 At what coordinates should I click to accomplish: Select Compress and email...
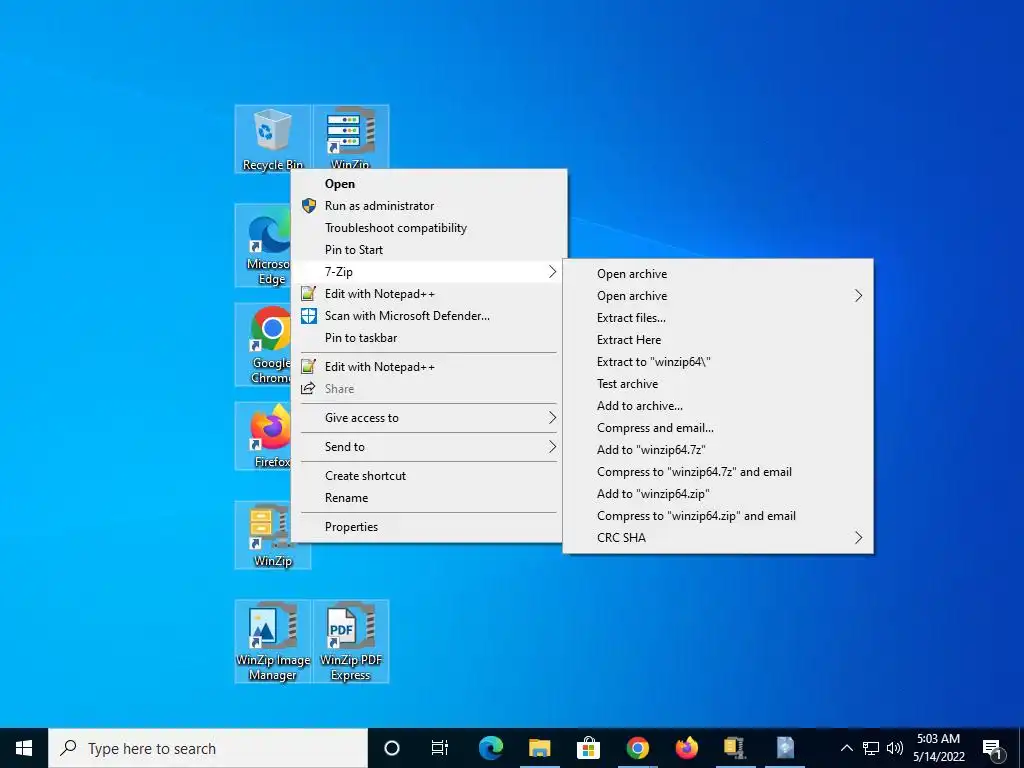(x=718, y=428)
